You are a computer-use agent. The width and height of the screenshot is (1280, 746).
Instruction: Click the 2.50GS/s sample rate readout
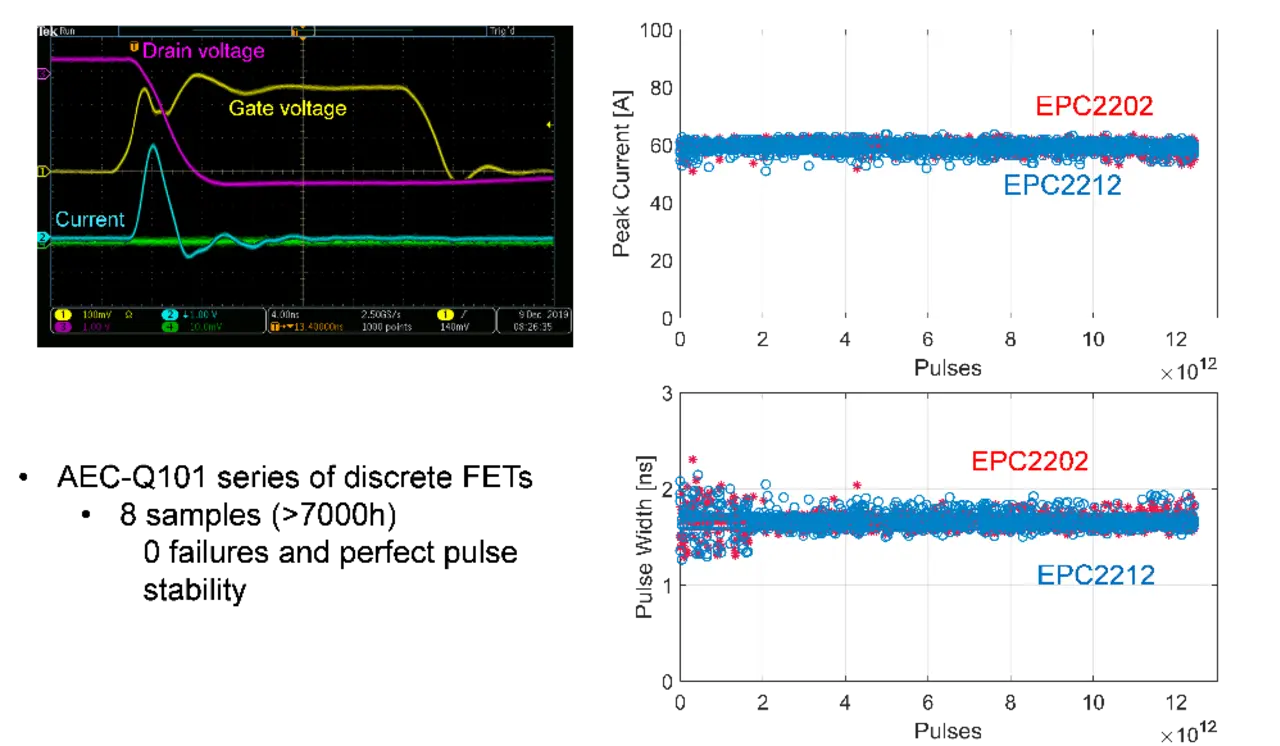tap(381, 315)
